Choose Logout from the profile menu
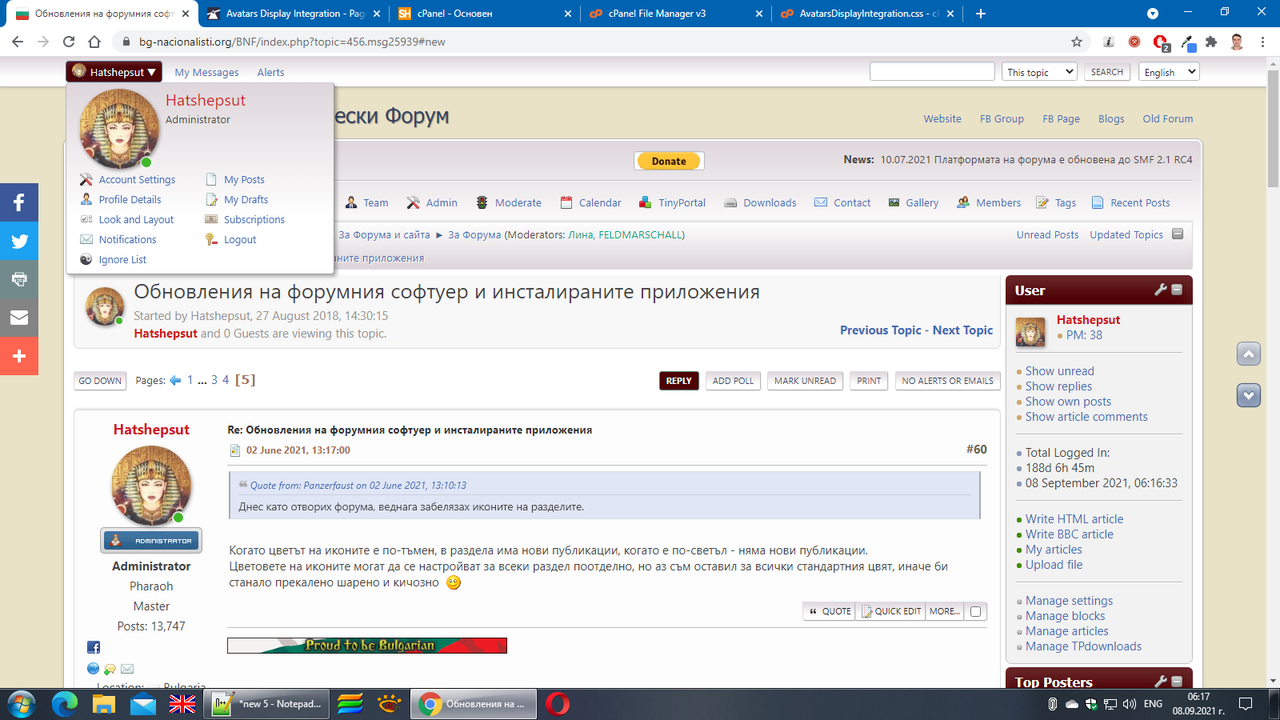Image resolution: width=1280 pixels, height=720 pixels. click(240, 240)
